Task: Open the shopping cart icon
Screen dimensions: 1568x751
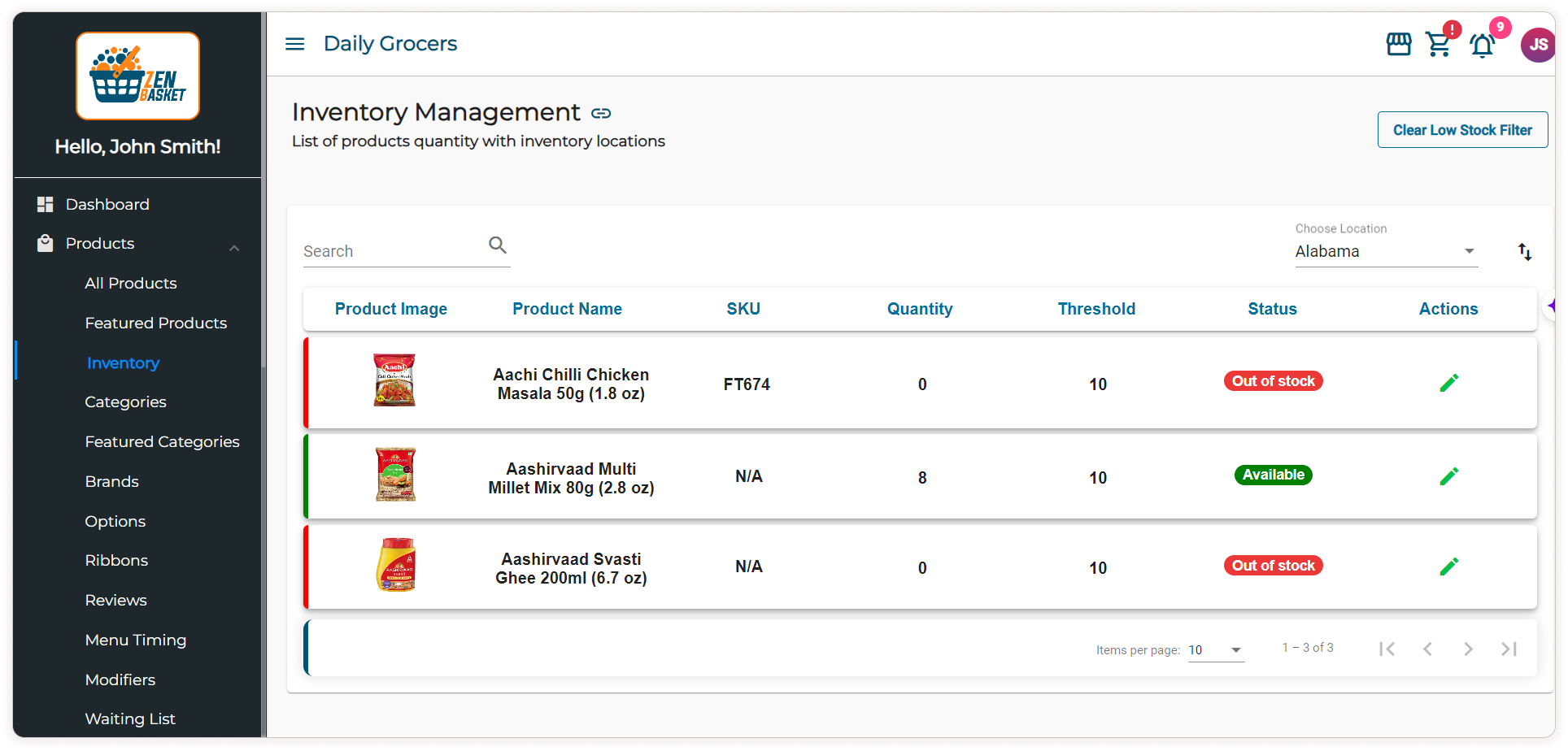Action: (1438, 45)
